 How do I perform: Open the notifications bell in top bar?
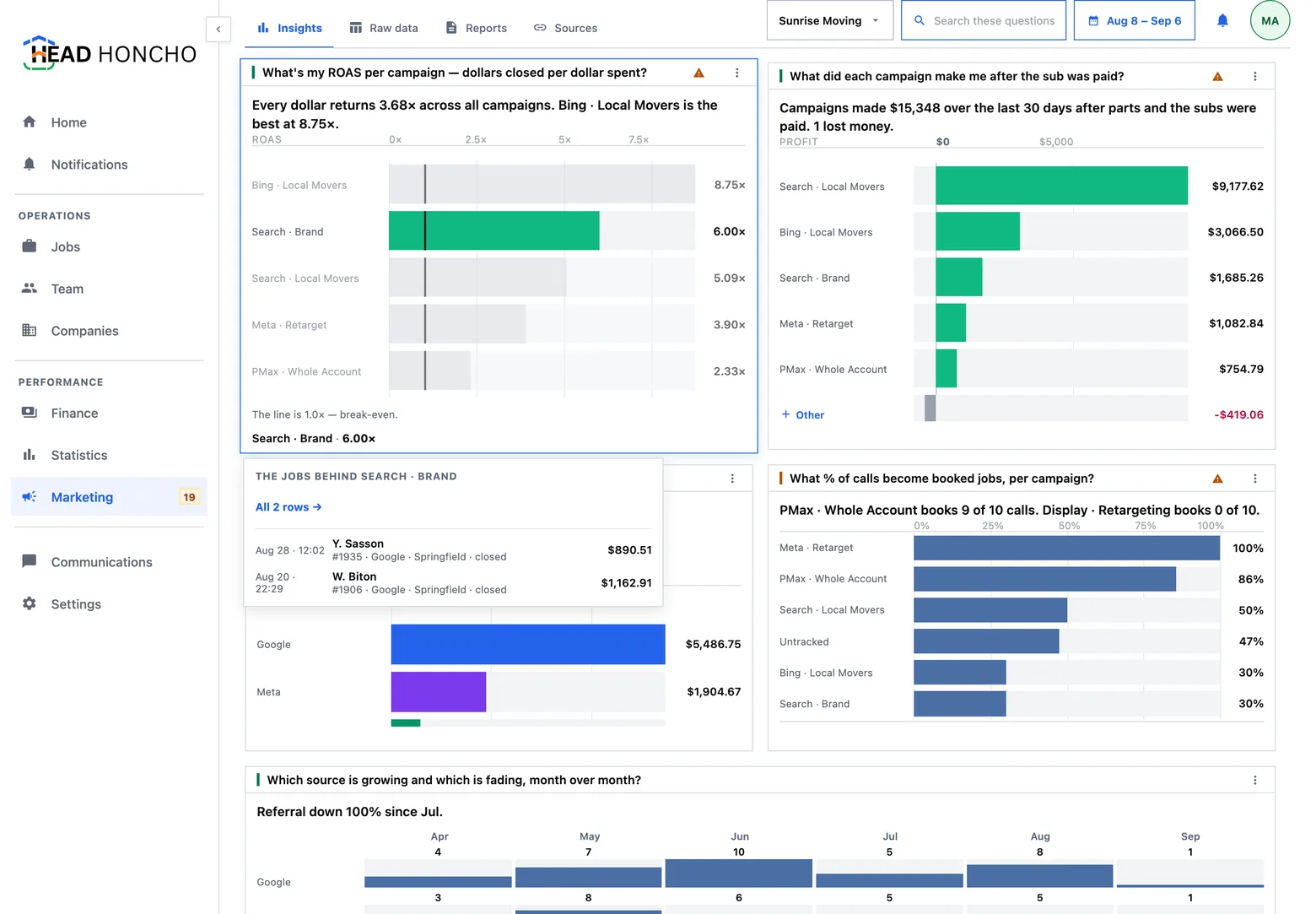coord(1222,20)
